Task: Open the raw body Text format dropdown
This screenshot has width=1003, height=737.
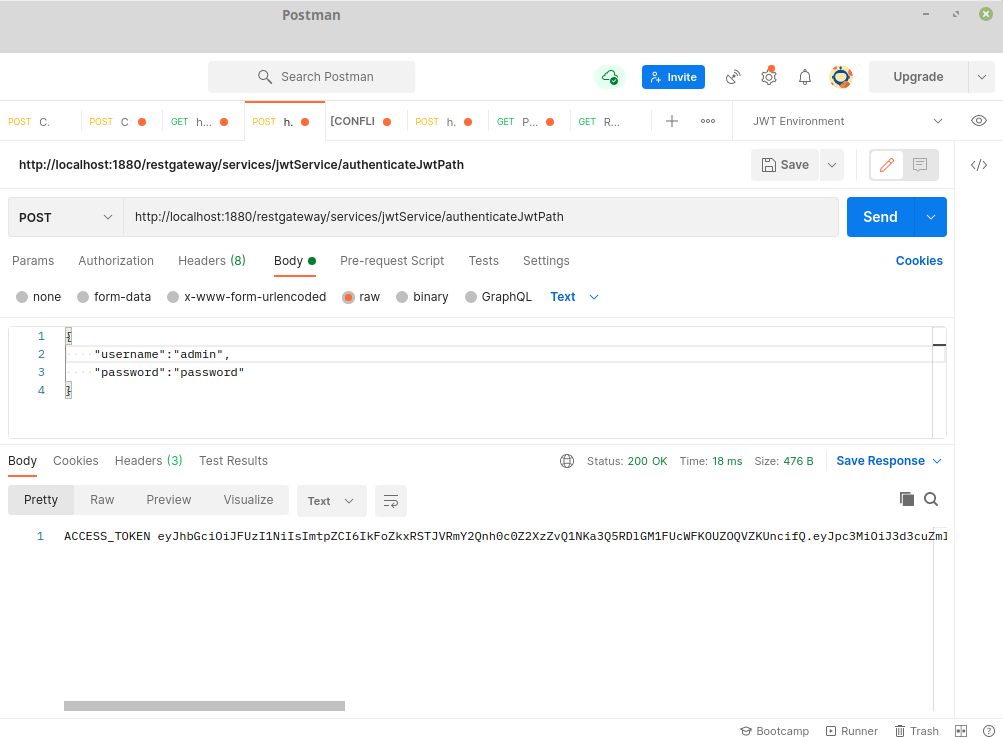Action: click(574, 297)
